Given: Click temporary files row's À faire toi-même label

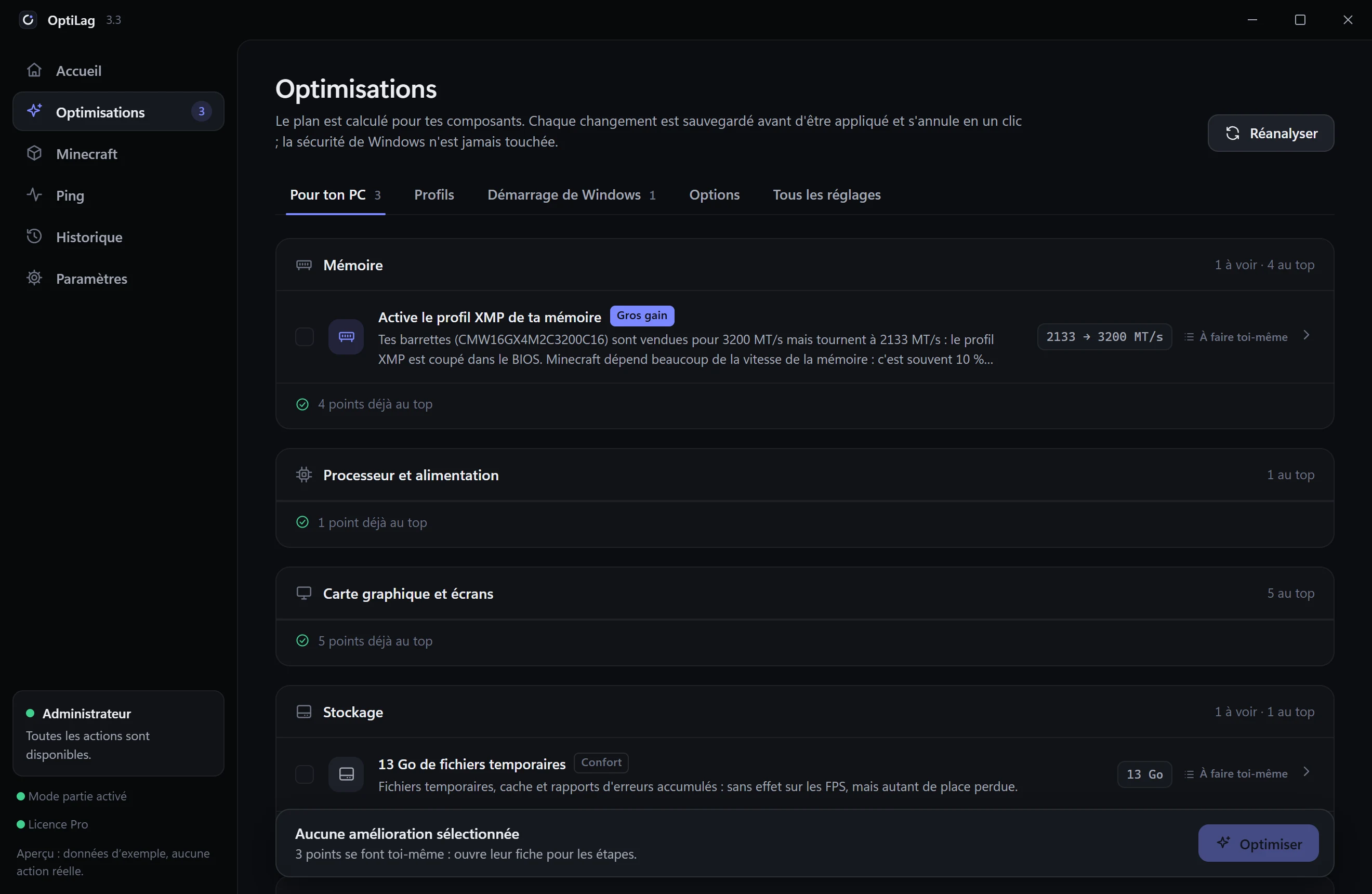Looking at the screenshot, I should [x=1244, y=774].
